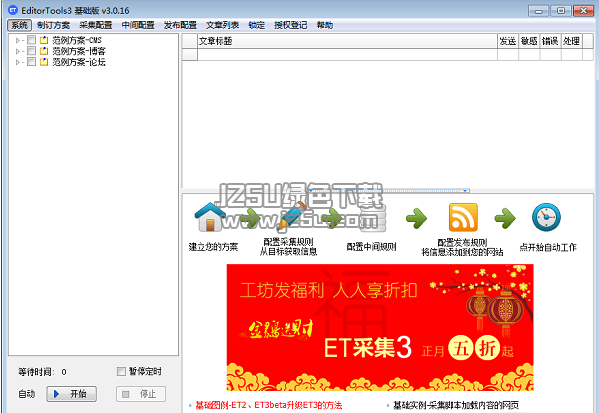Click the 配置采集规则 label
Image resolution: width=599 pixels, height=413 pixels.
point(288,242)
